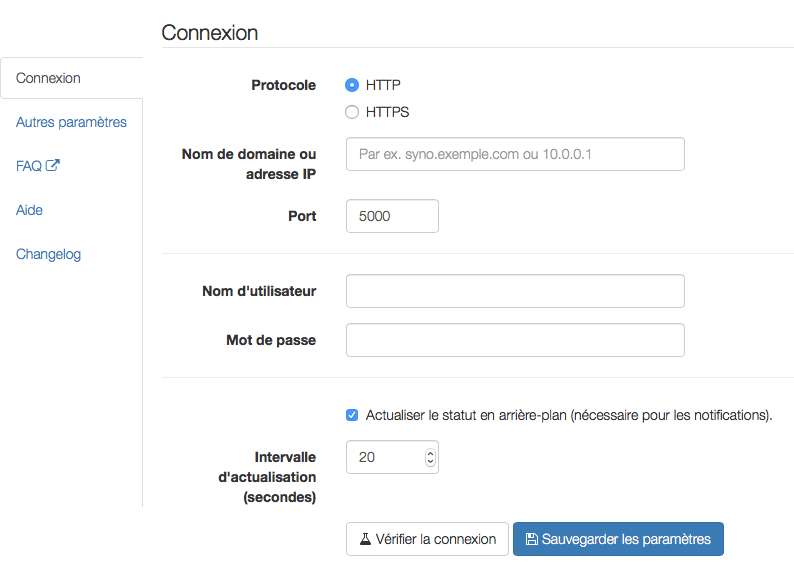794x586 pixels.
Task: Focus the Nom de domaine ou adresse IP field
Action: 515,155
